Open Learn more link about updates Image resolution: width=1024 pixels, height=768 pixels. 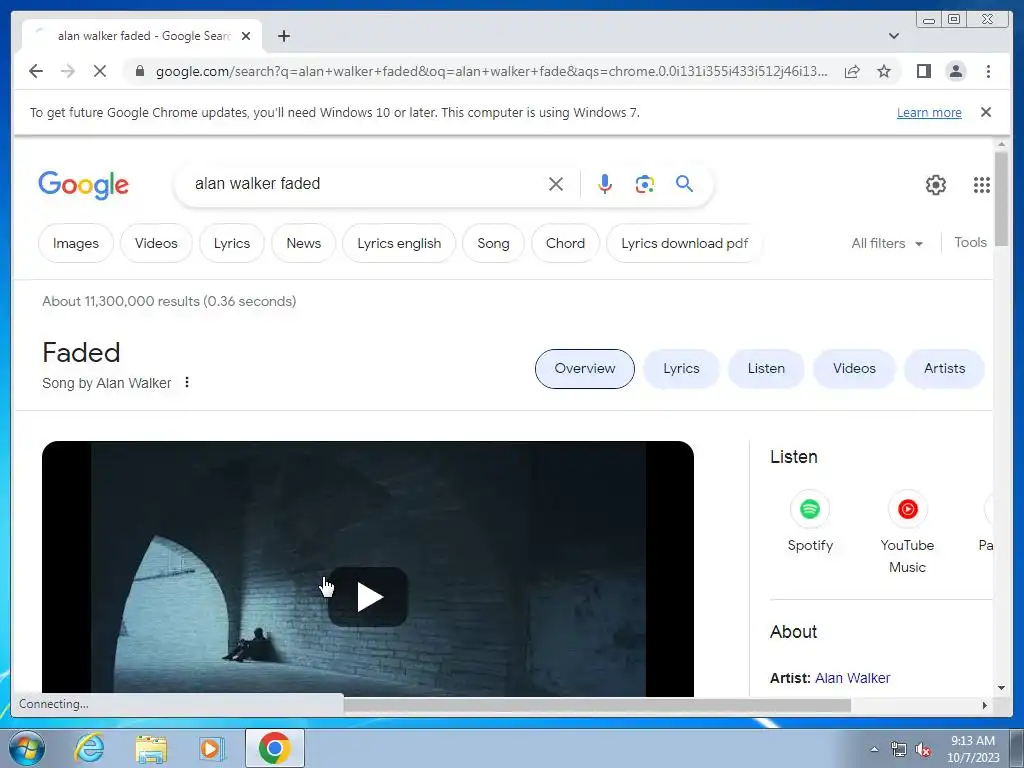pyautogui.click(x=929, y=112)
